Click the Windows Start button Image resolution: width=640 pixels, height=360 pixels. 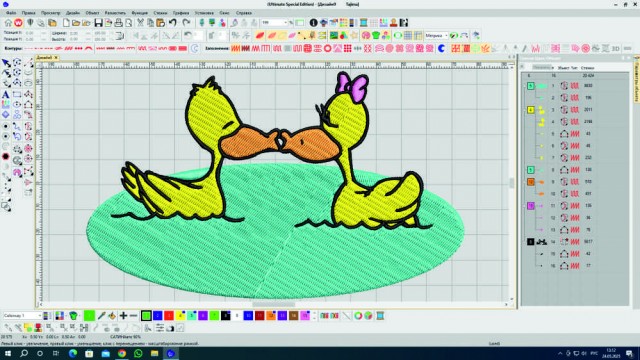(8, 353)
